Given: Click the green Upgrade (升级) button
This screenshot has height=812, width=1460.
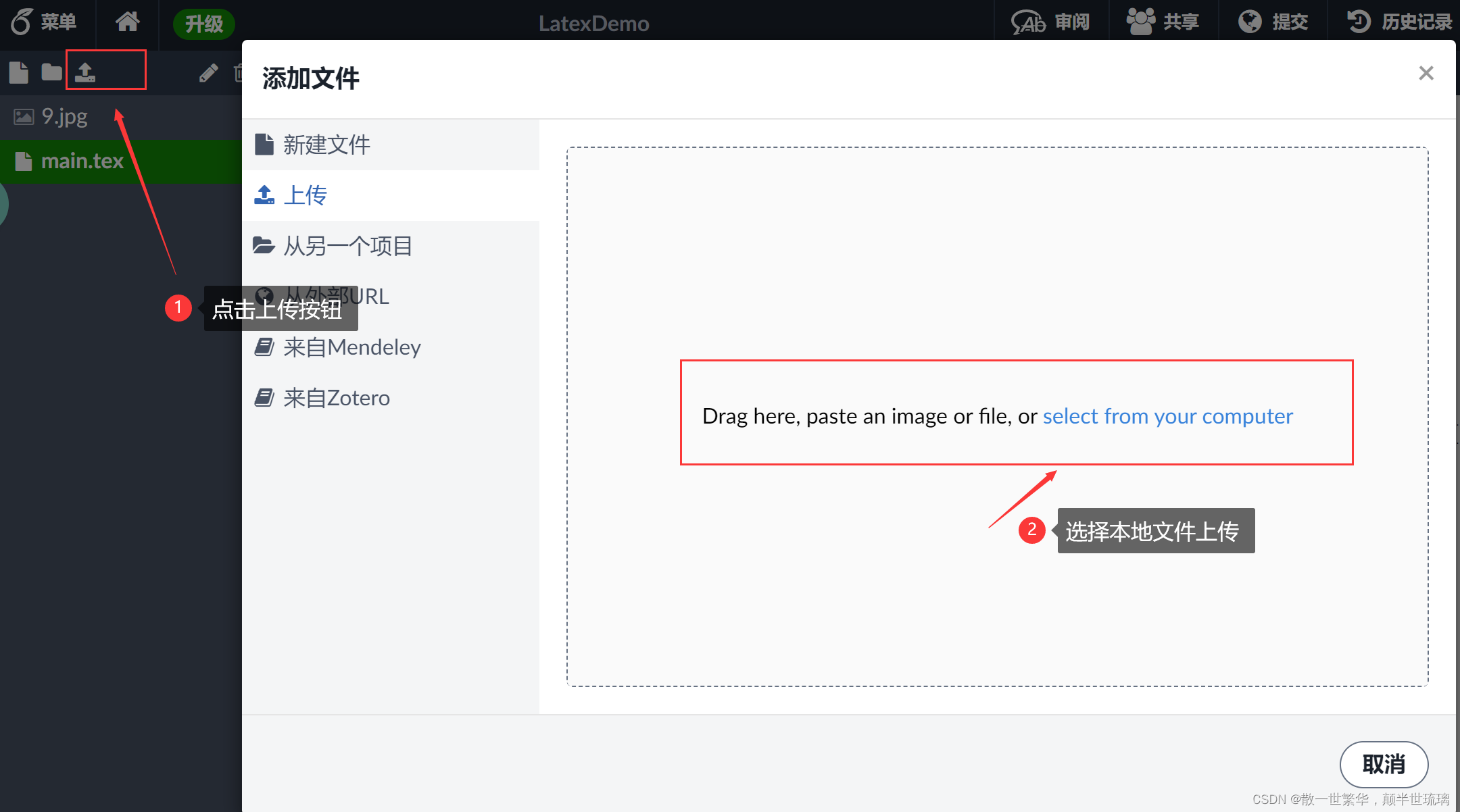Looking at the screenshot, I should 203,24.
